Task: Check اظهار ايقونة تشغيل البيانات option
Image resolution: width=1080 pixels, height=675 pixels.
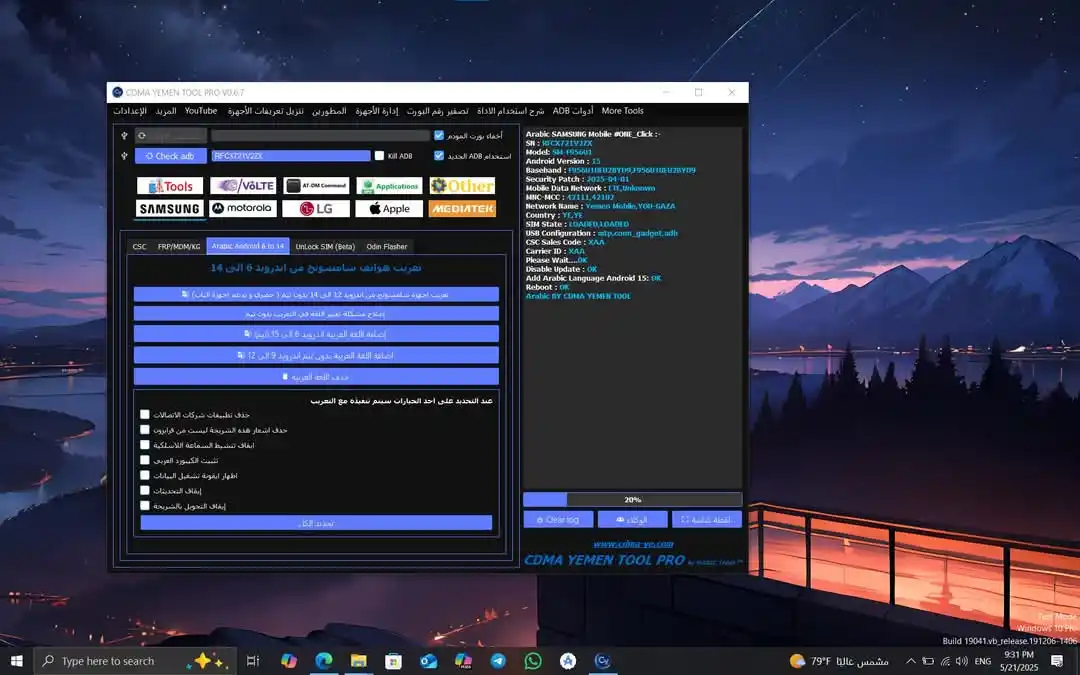Action: [145, 475]
